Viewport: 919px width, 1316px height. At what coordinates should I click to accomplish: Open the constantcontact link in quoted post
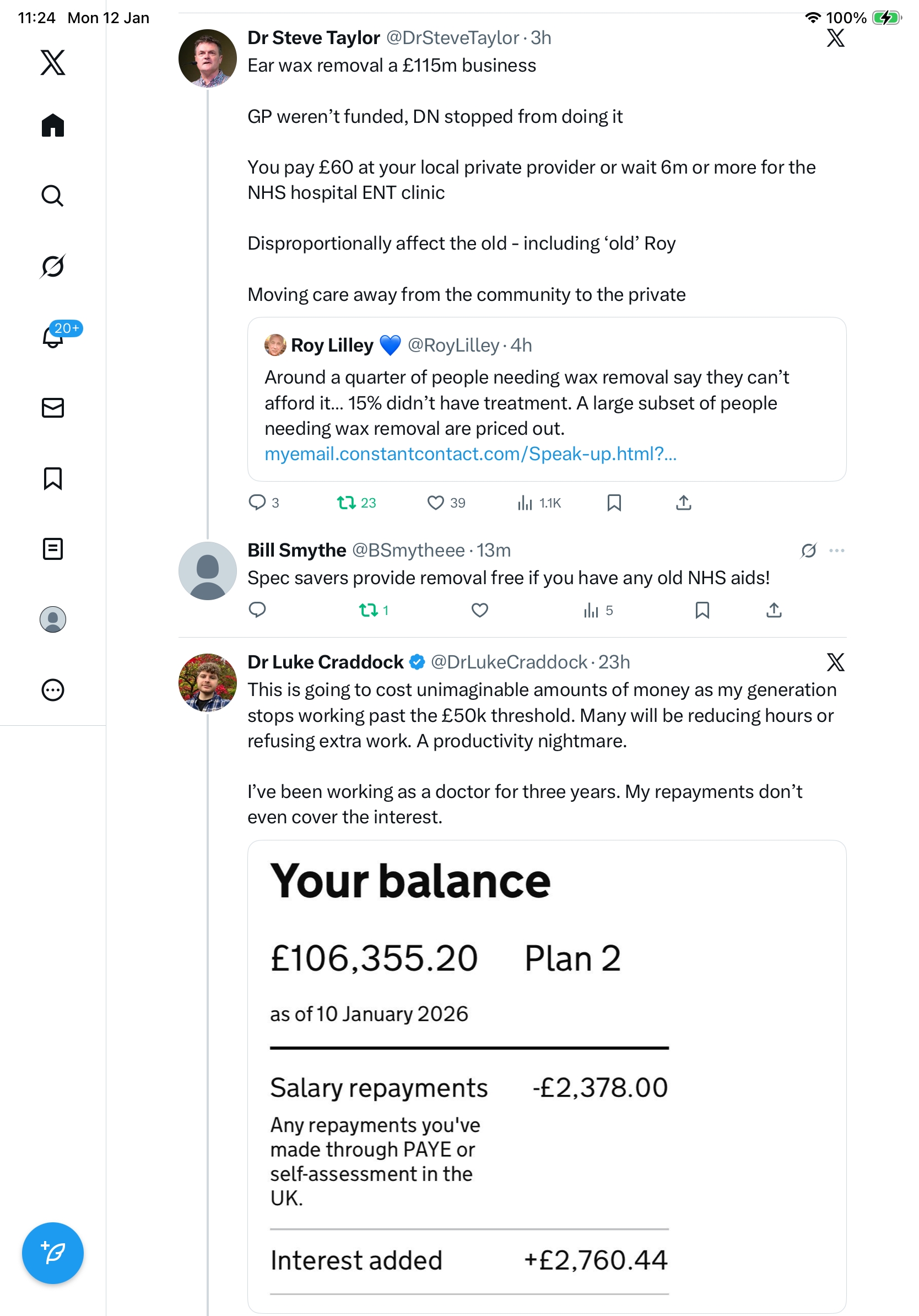point(470,454)
